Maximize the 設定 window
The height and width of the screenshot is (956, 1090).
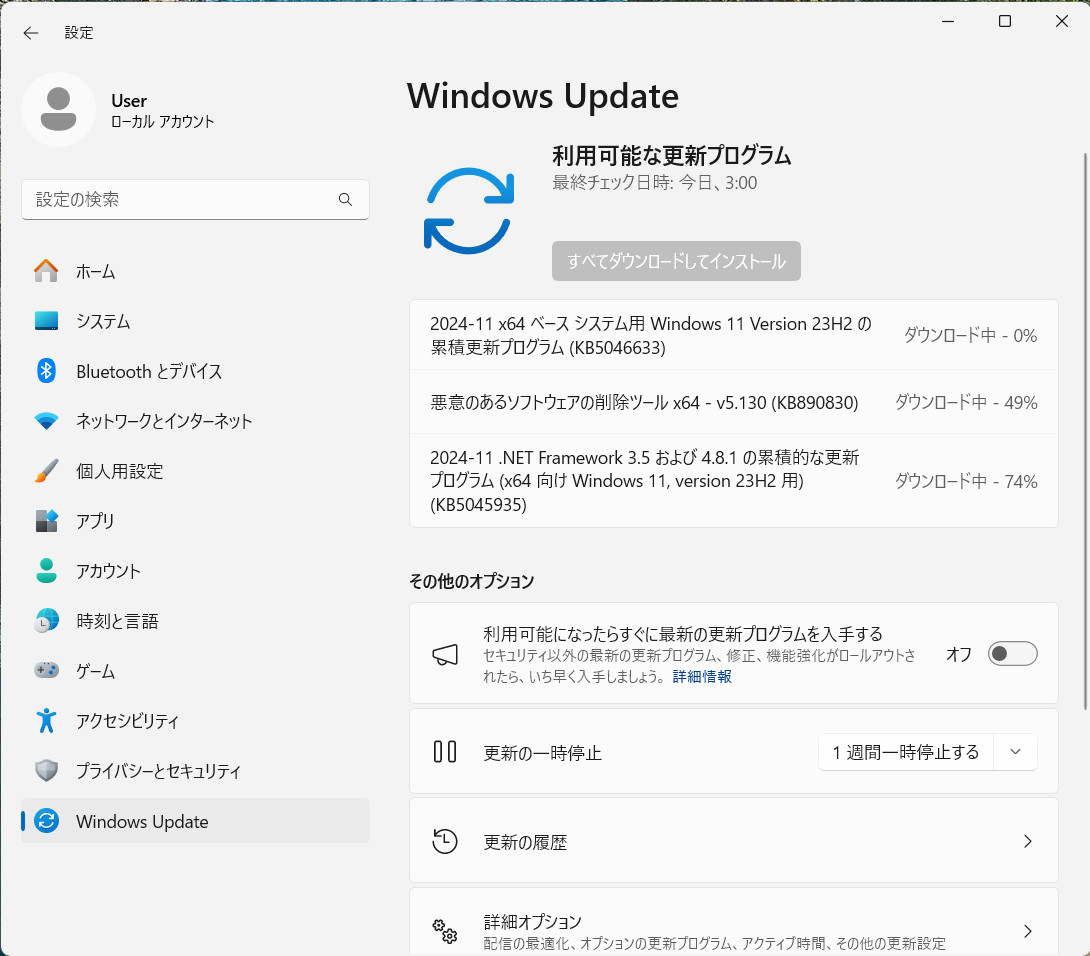coord(1004,22)
